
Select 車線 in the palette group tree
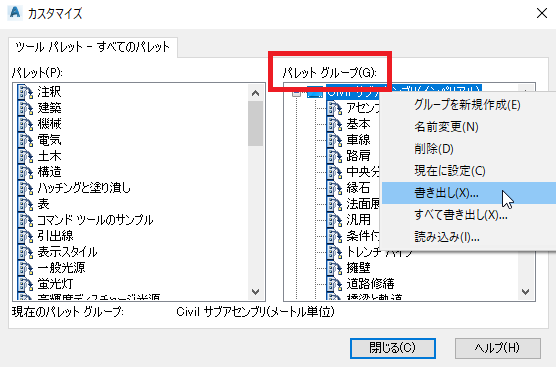click(358, 140)
